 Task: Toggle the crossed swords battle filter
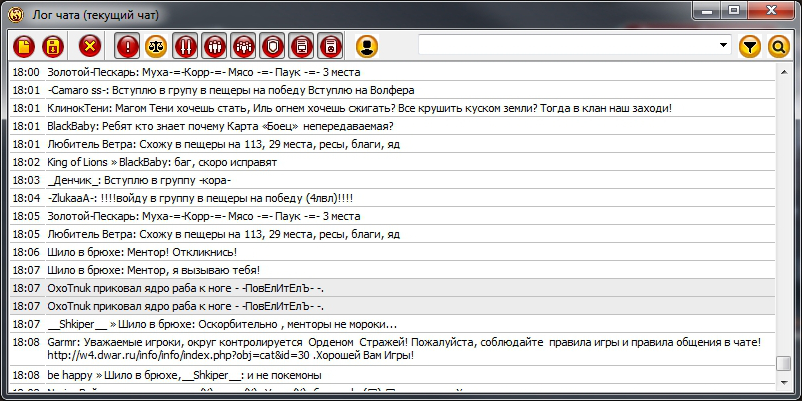click(x=186, y=46)
